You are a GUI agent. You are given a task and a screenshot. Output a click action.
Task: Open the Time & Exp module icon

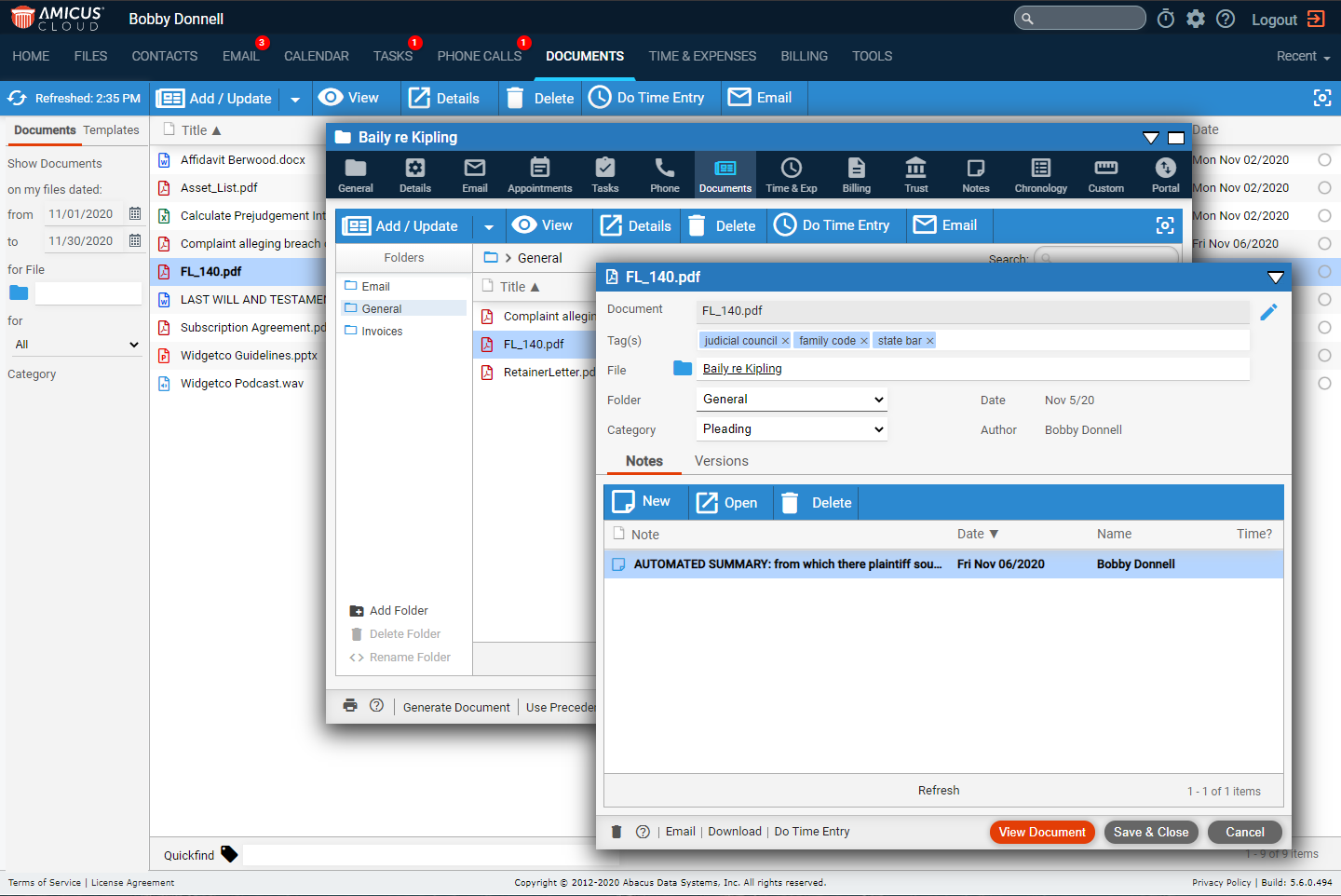[792, 175]
